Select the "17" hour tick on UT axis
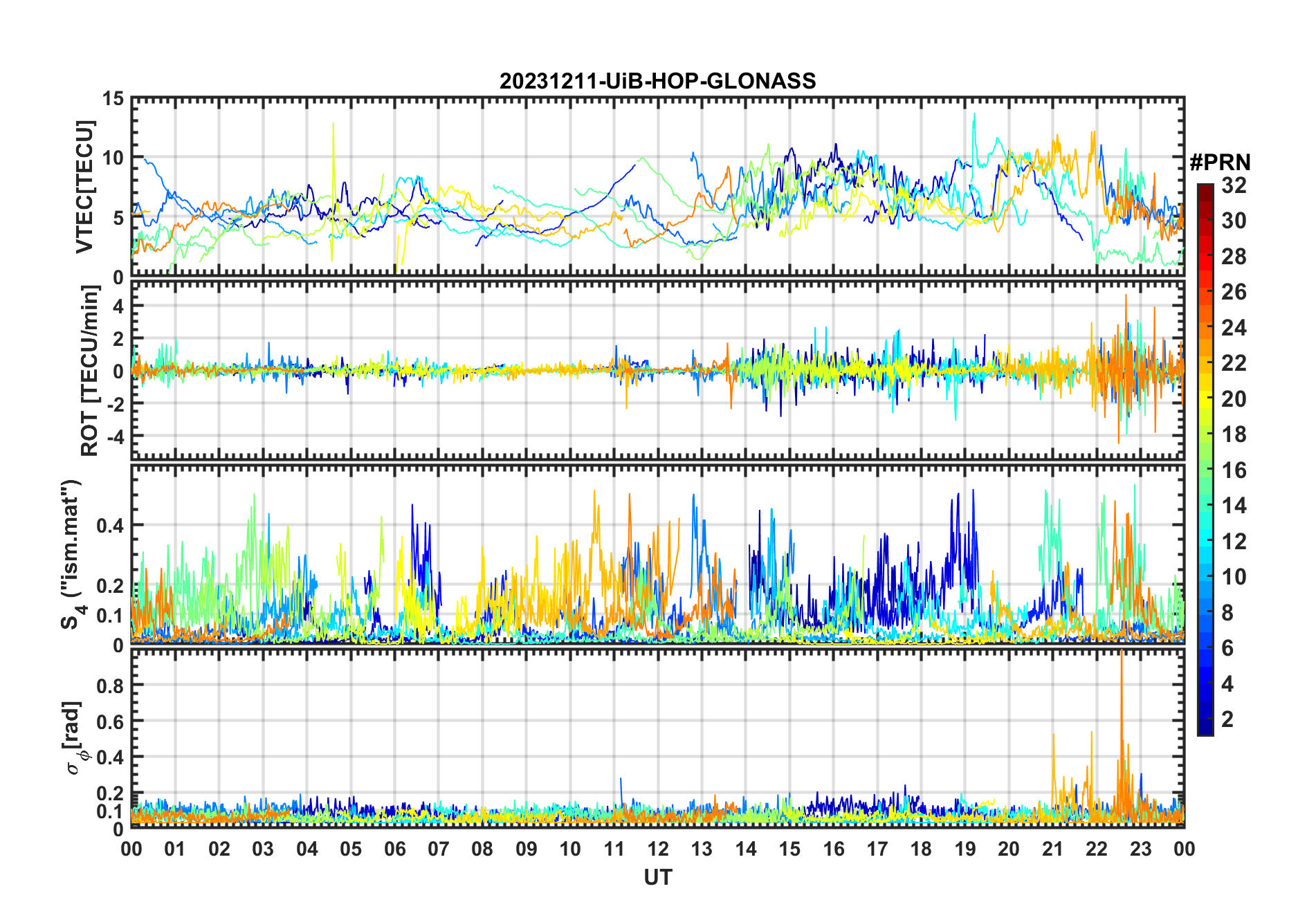The image size is (1316, 920). click(877, 849)
